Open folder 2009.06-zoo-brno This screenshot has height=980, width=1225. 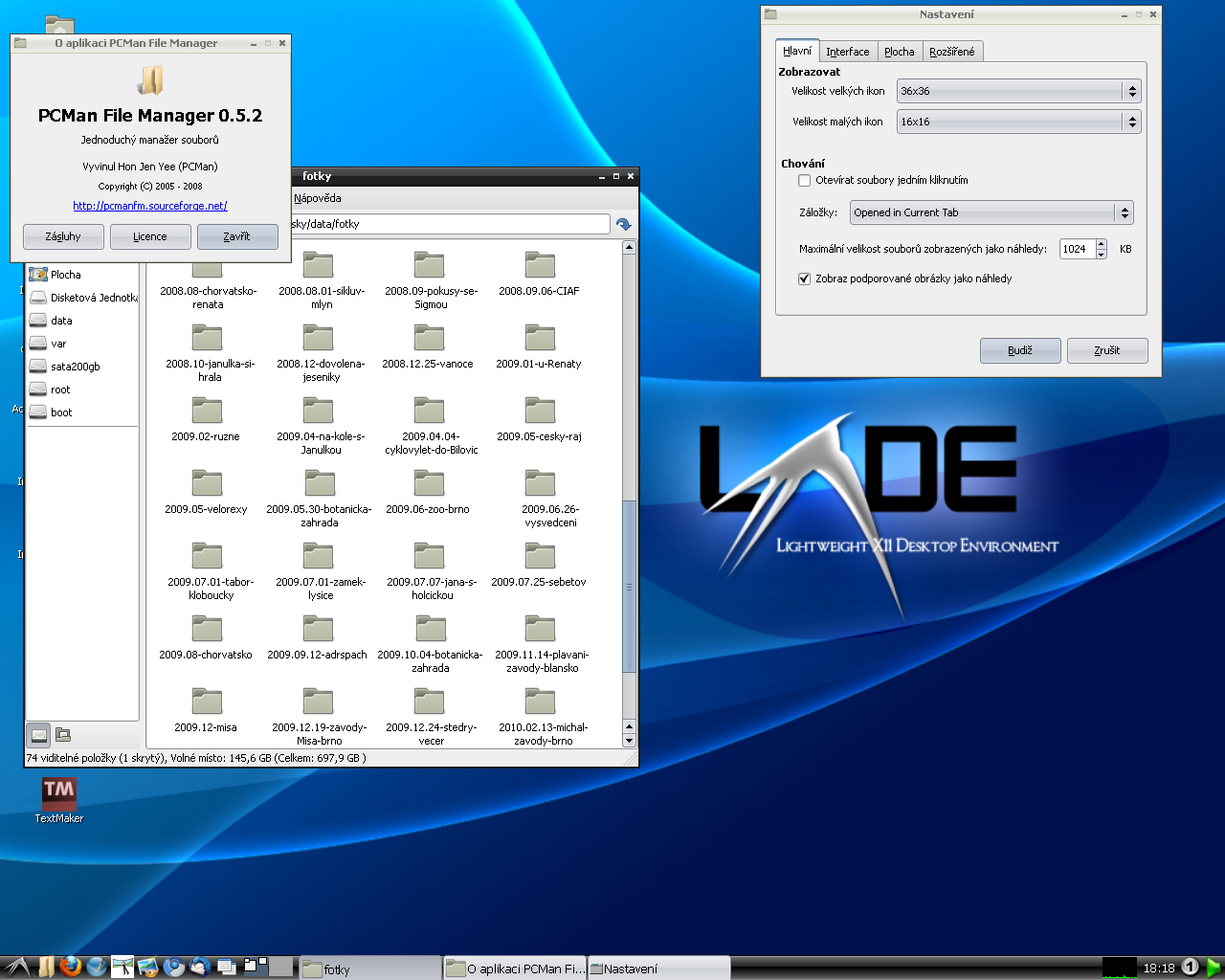click(x=429, y=493)
